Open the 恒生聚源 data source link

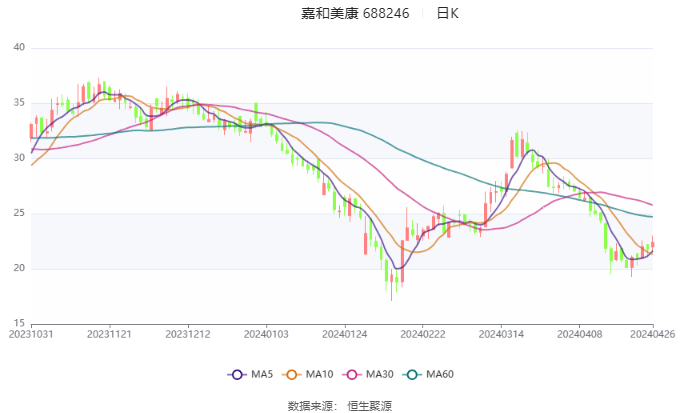tap(369, 405)
